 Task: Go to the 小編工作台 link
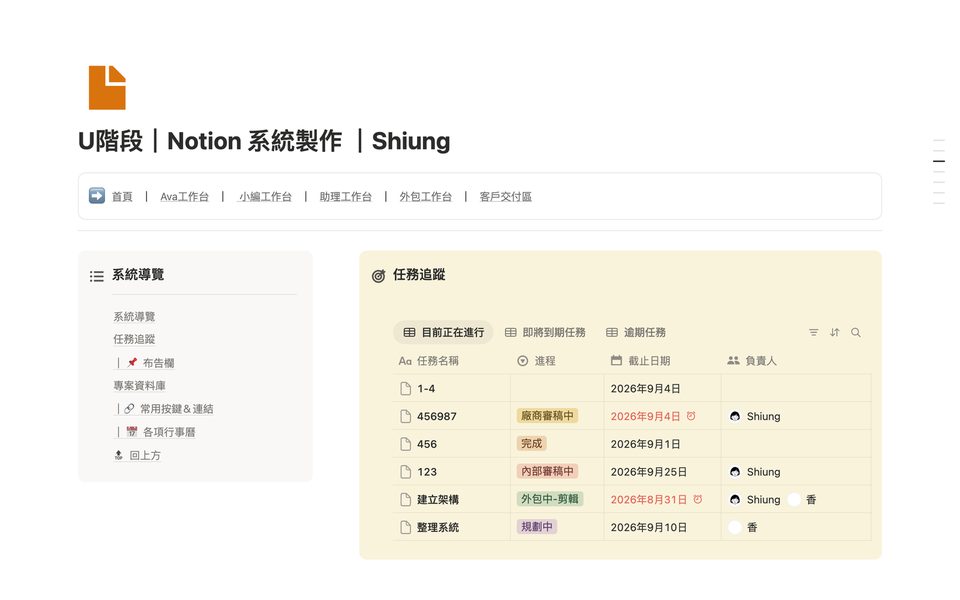pyautogui.click(x=265, y=197)
